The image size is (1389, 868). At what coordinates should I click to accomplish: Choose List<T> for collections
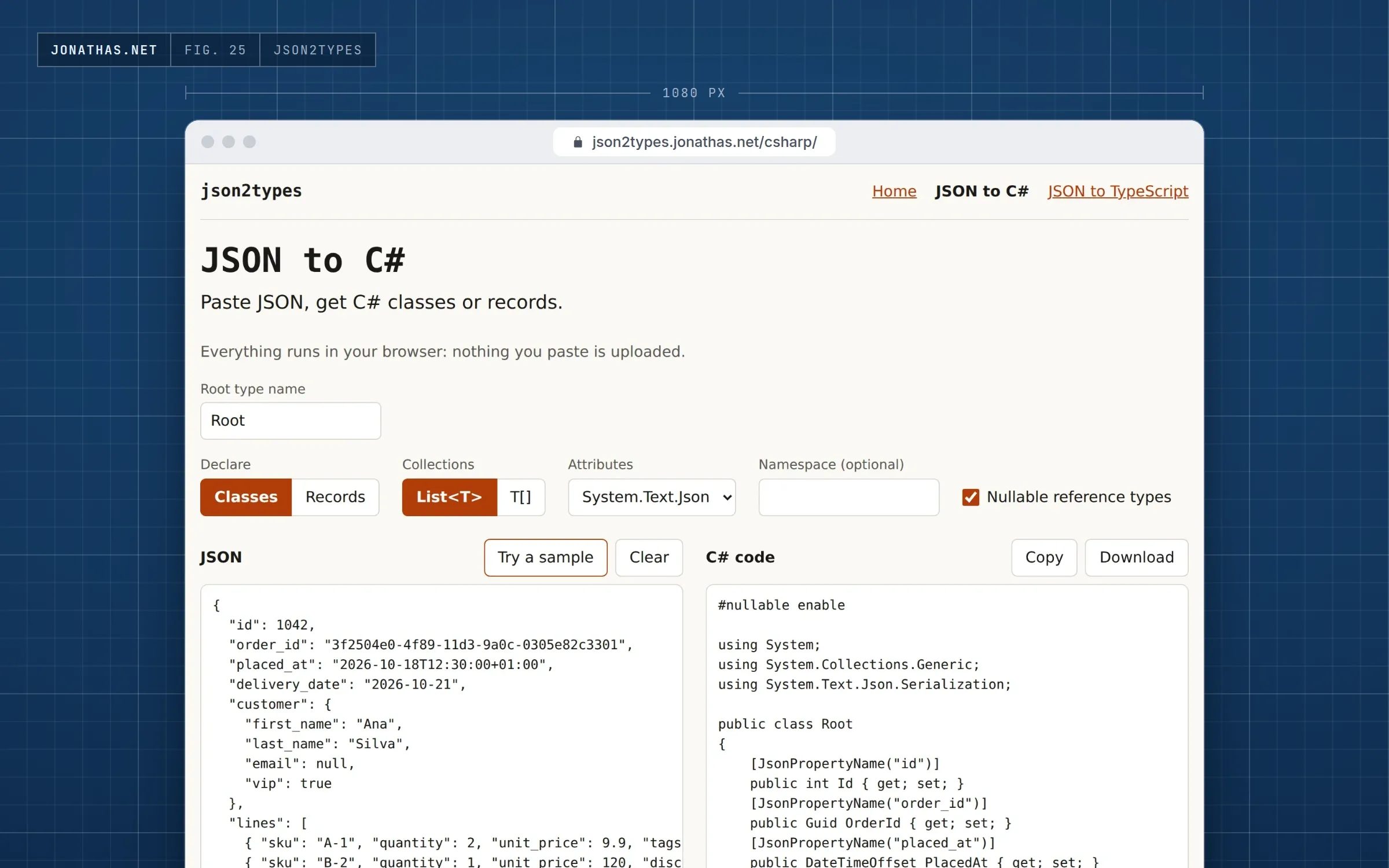(x=449, y=497)
